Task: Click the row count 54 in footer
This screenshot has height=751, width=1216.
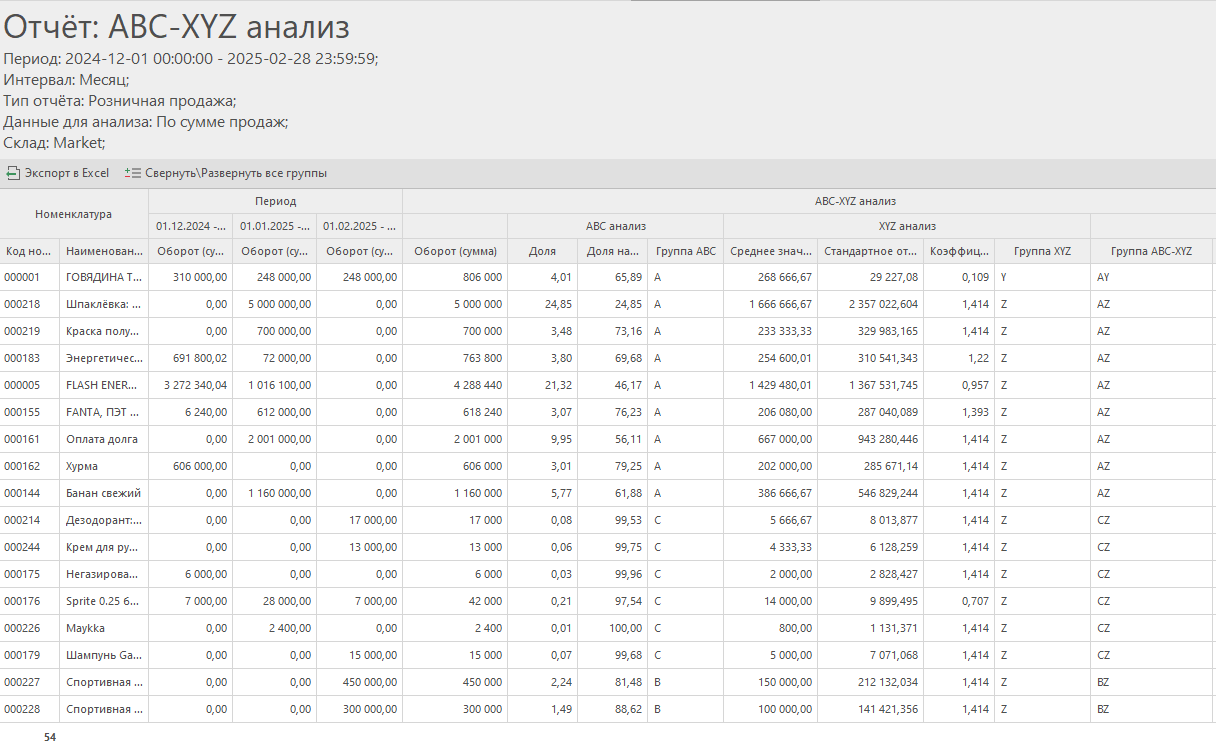Action: pyautogui.click(x=50, y=737)
